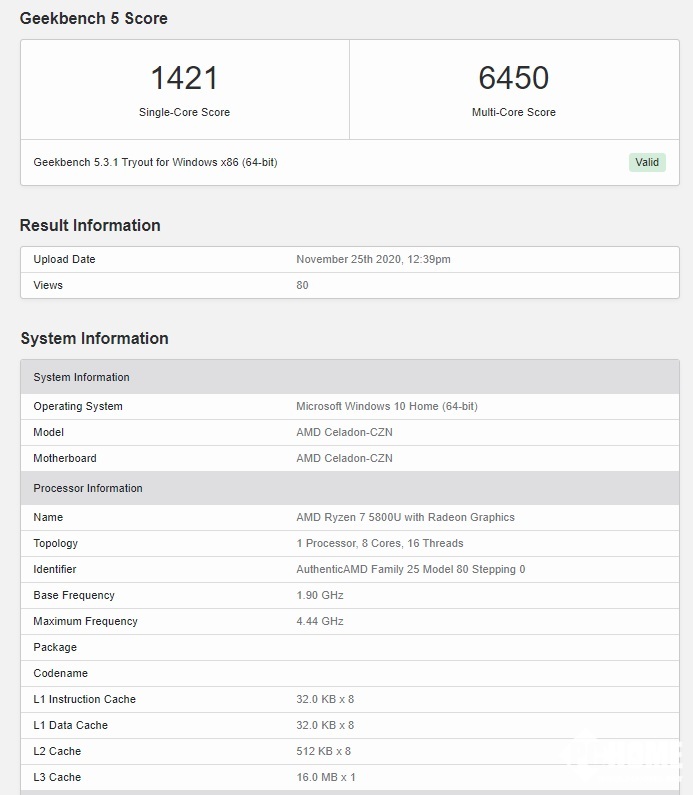Click the L2 Cache value 512 KB x 8
Screen dimensions: 693x795
pos(323,751)
